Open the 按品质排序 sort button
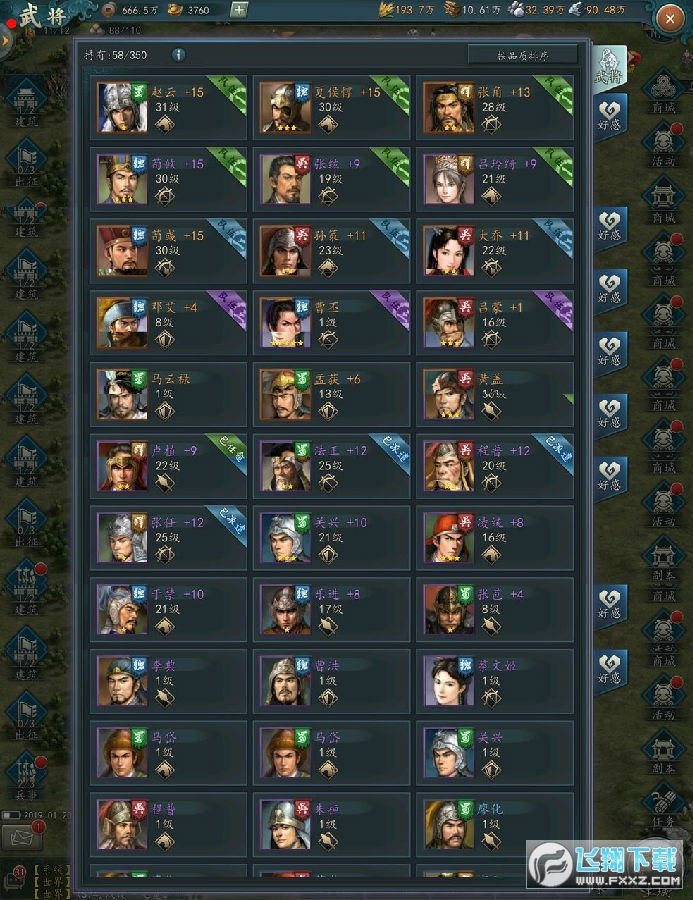This screenshot has height=900, width=693. [522, 55]
